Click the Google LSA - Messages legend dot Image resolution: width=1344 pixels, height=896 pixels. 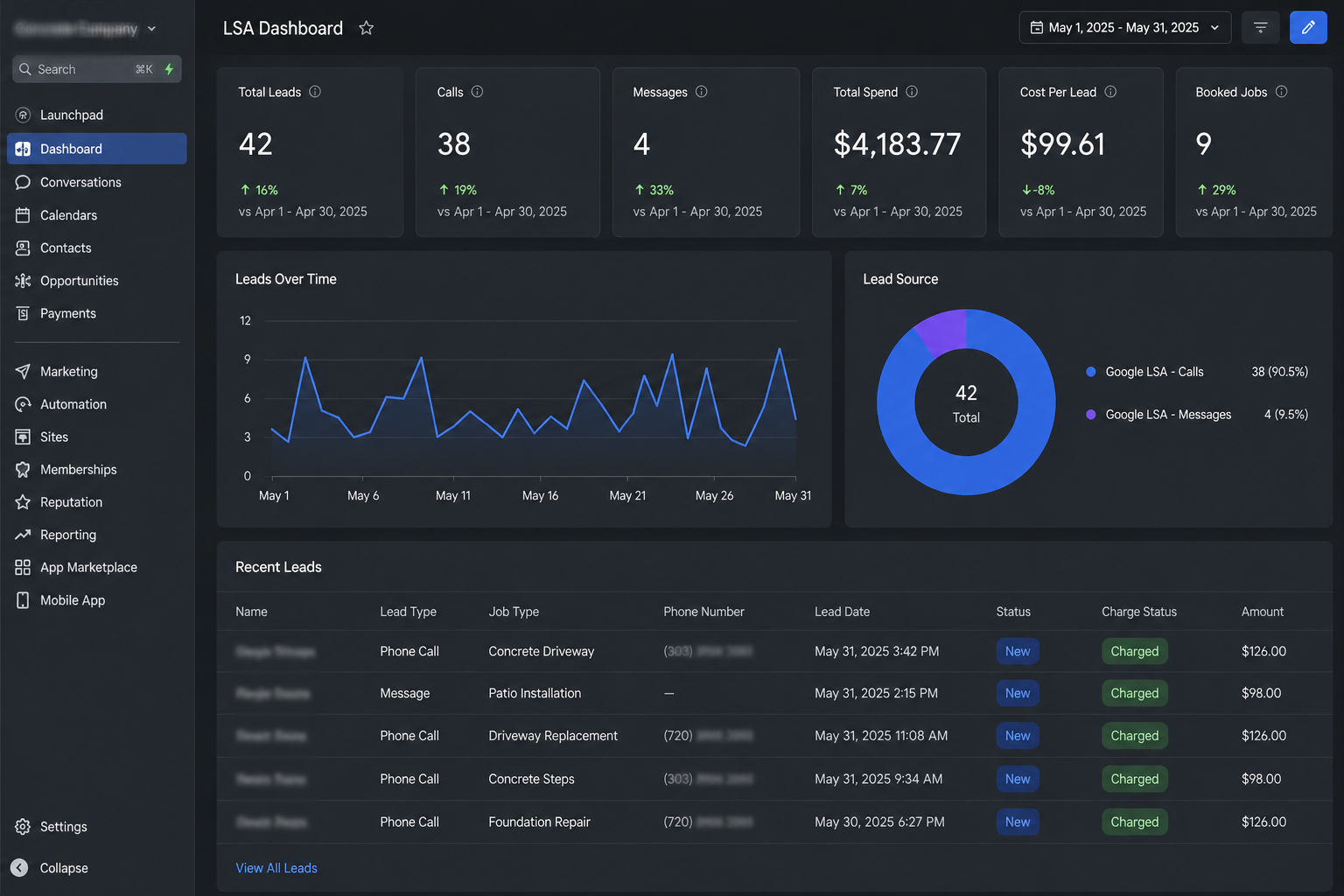[x=1091, y=415]
